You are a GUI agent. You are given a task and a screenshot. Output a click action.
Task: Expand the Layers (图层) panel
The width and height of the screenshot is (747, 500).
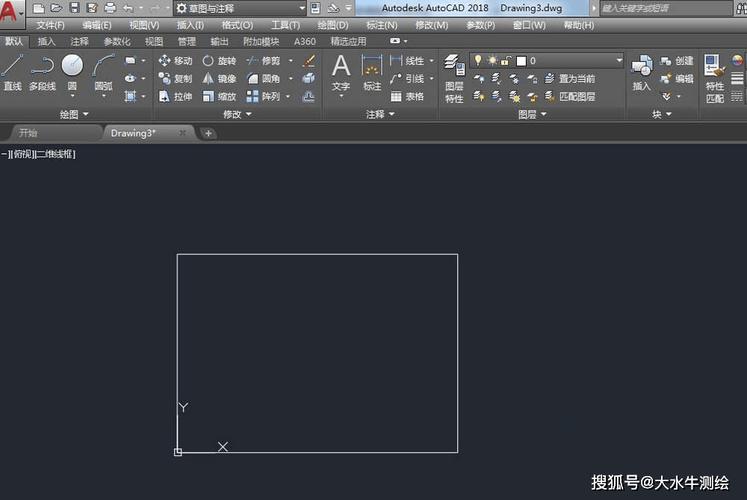pos(533,114)
